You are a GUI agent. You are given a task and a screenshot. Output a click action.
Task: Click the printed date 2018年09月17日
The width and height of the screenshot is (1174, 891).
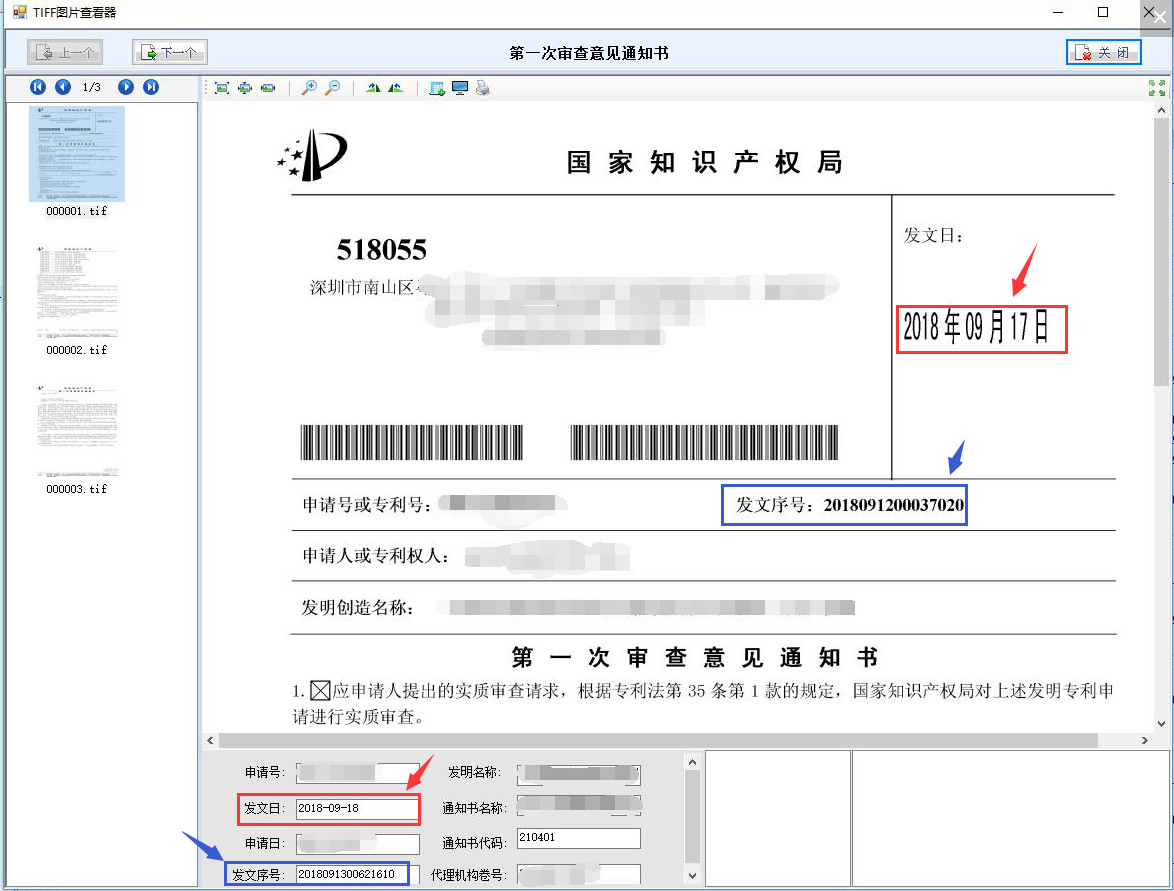[x=976, y=327]
